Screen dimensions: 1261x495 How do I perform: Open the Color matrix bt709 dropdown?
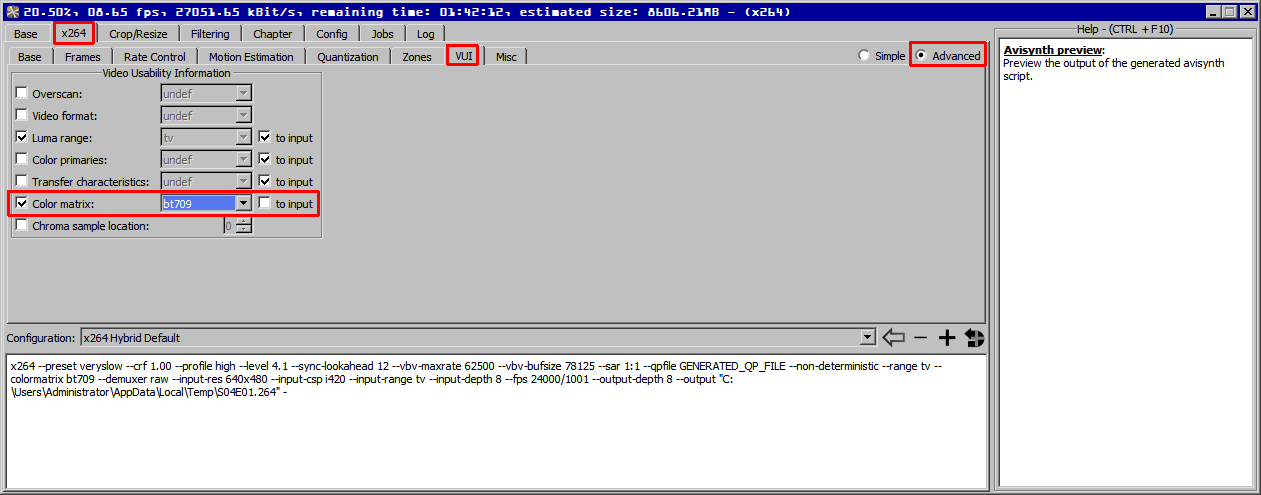pos(242,203)
